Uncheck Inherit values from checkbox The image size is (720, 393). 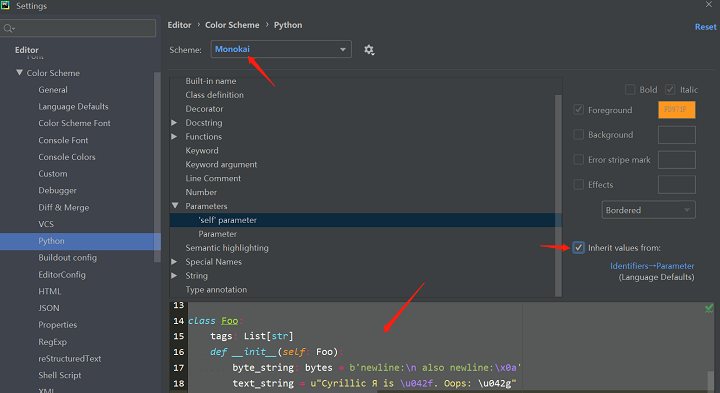[x=579, y=248]
